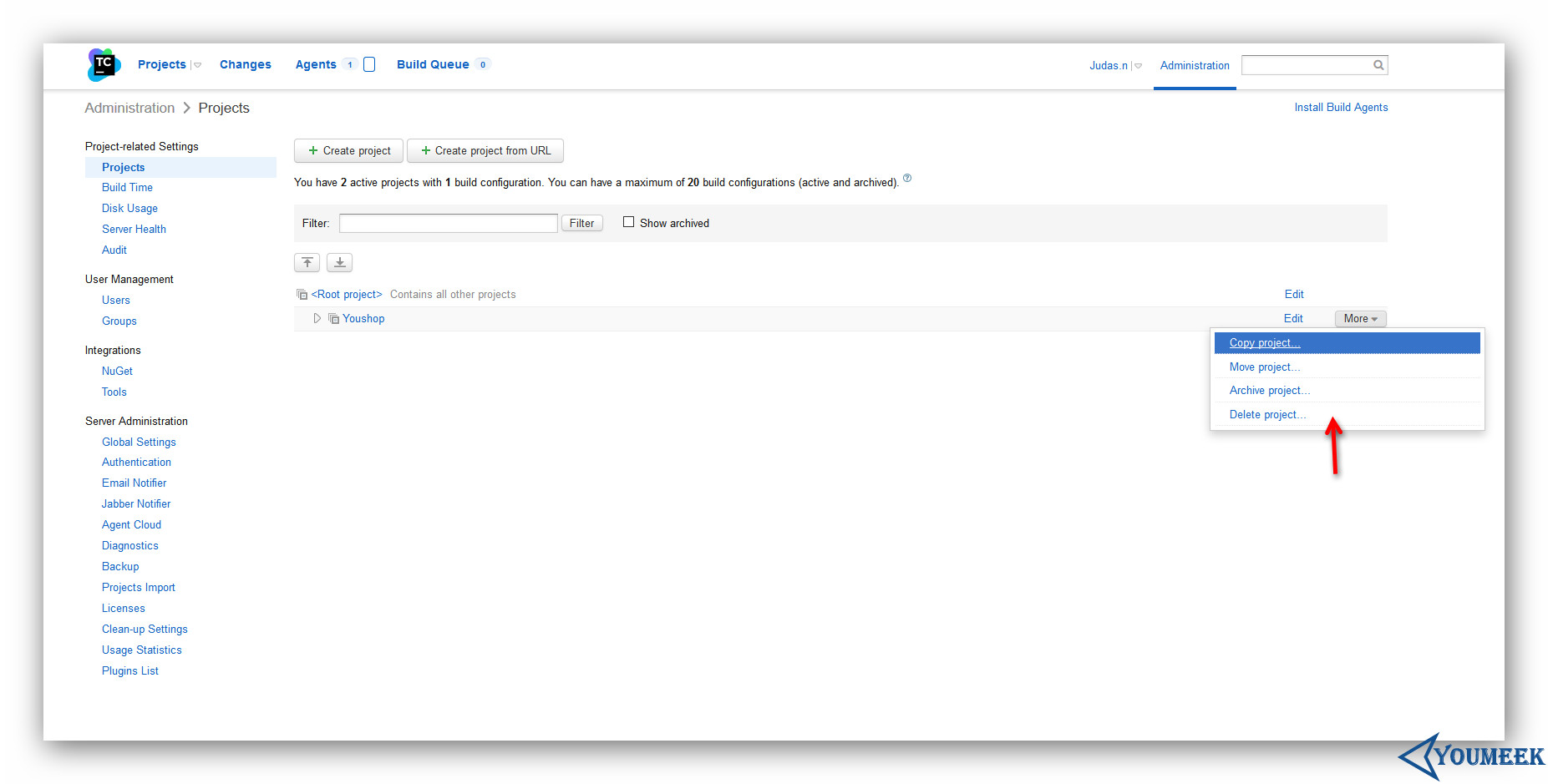
Task: Select Projects in the sidebar
Action: click(180, 167)
